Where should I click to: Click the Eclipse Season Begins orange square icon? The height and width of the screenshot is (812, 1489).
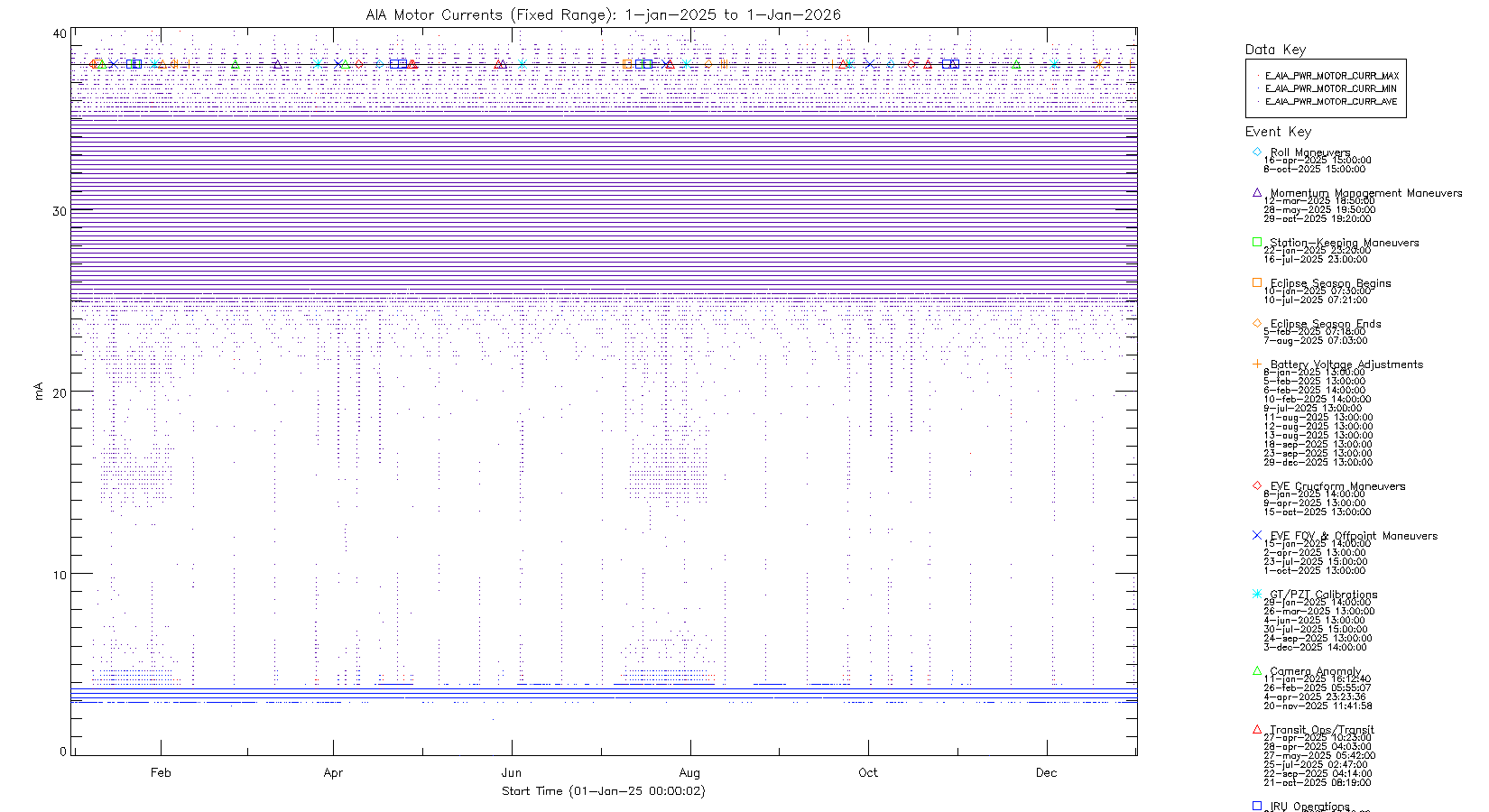point(1257,282)
